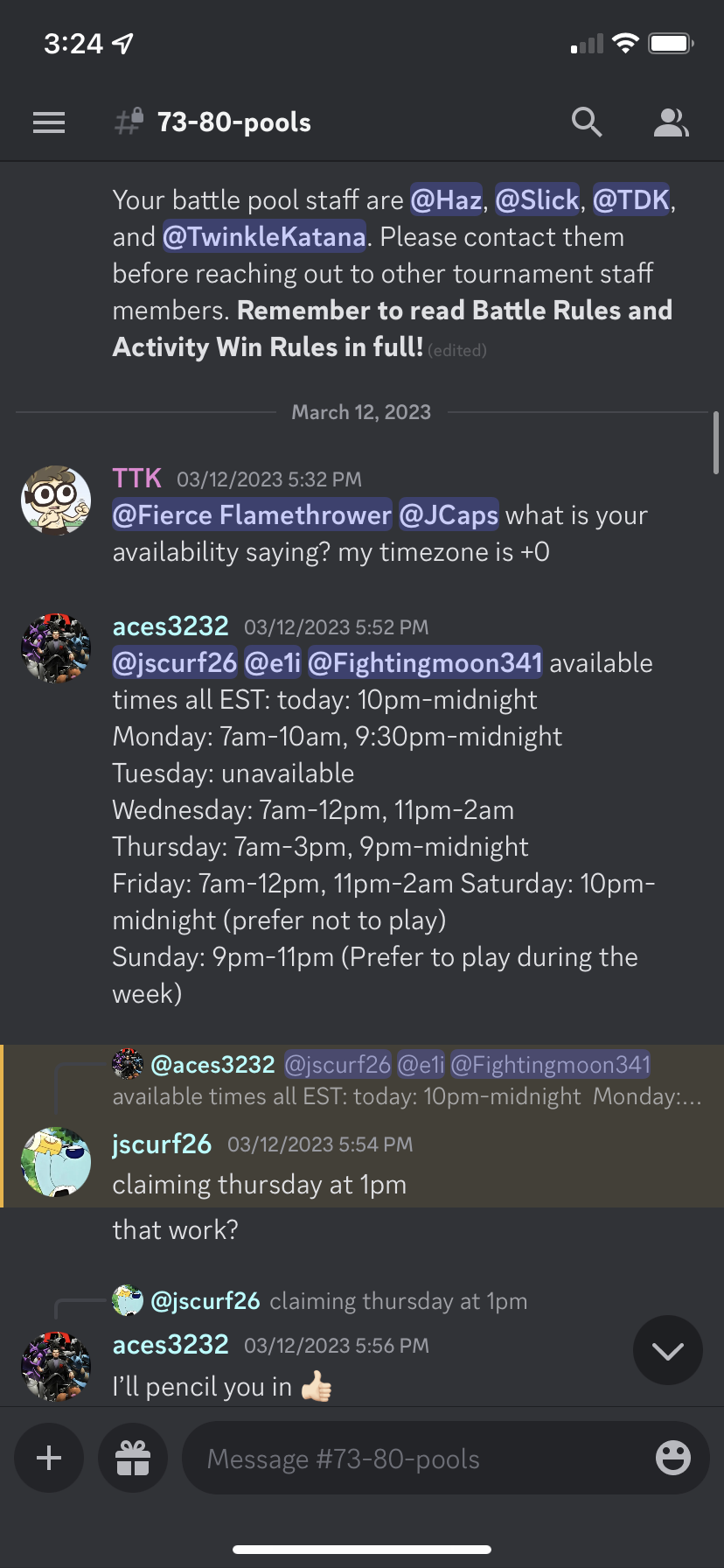Open the 73-80-pools channel title
Image resolution: width=724 pixels, height=1568 pixels.
click(x=233, y=122)
